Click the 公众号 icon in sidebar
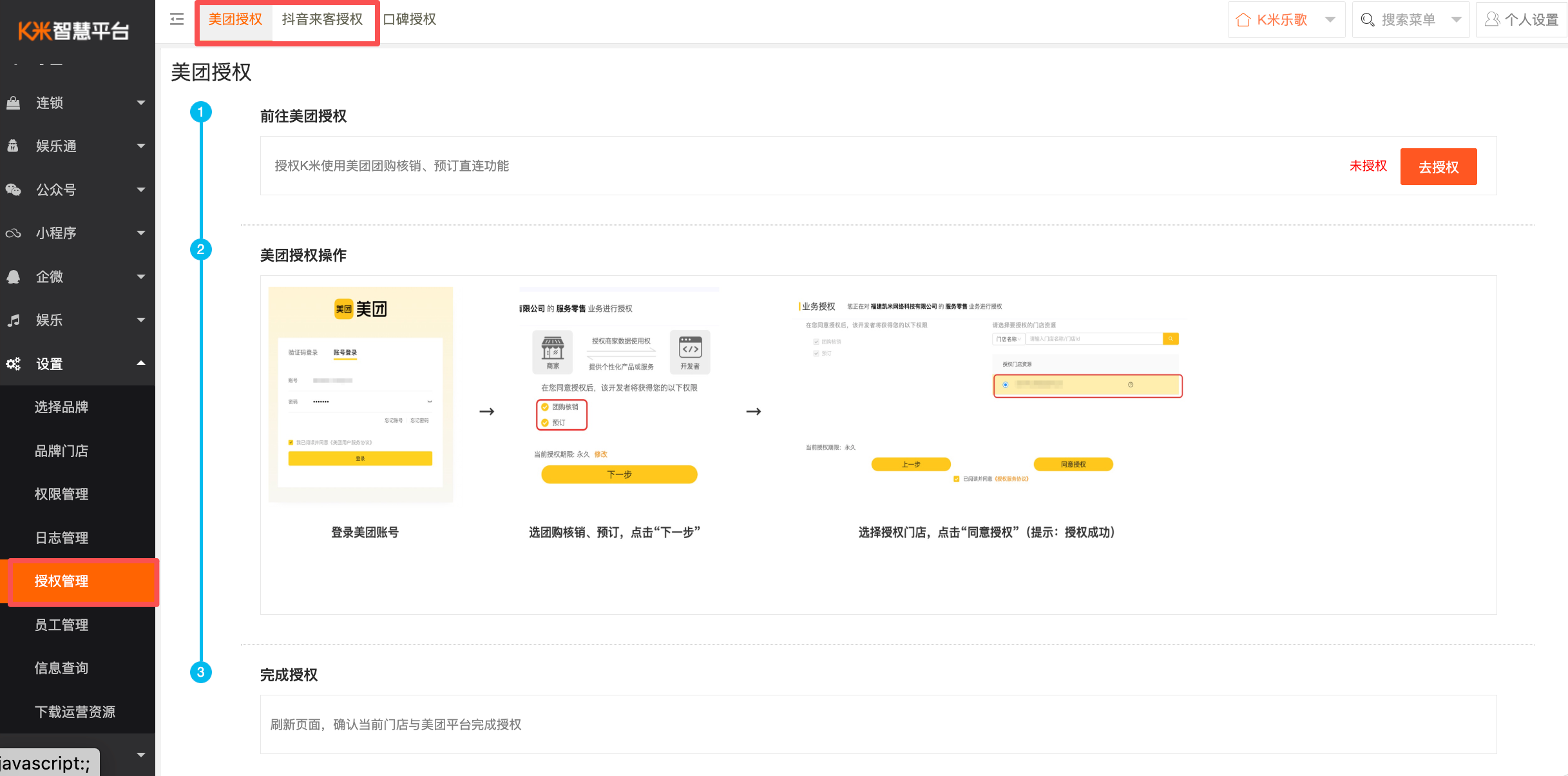Viewport: 1568px width, 776px height. pos(14,189)
